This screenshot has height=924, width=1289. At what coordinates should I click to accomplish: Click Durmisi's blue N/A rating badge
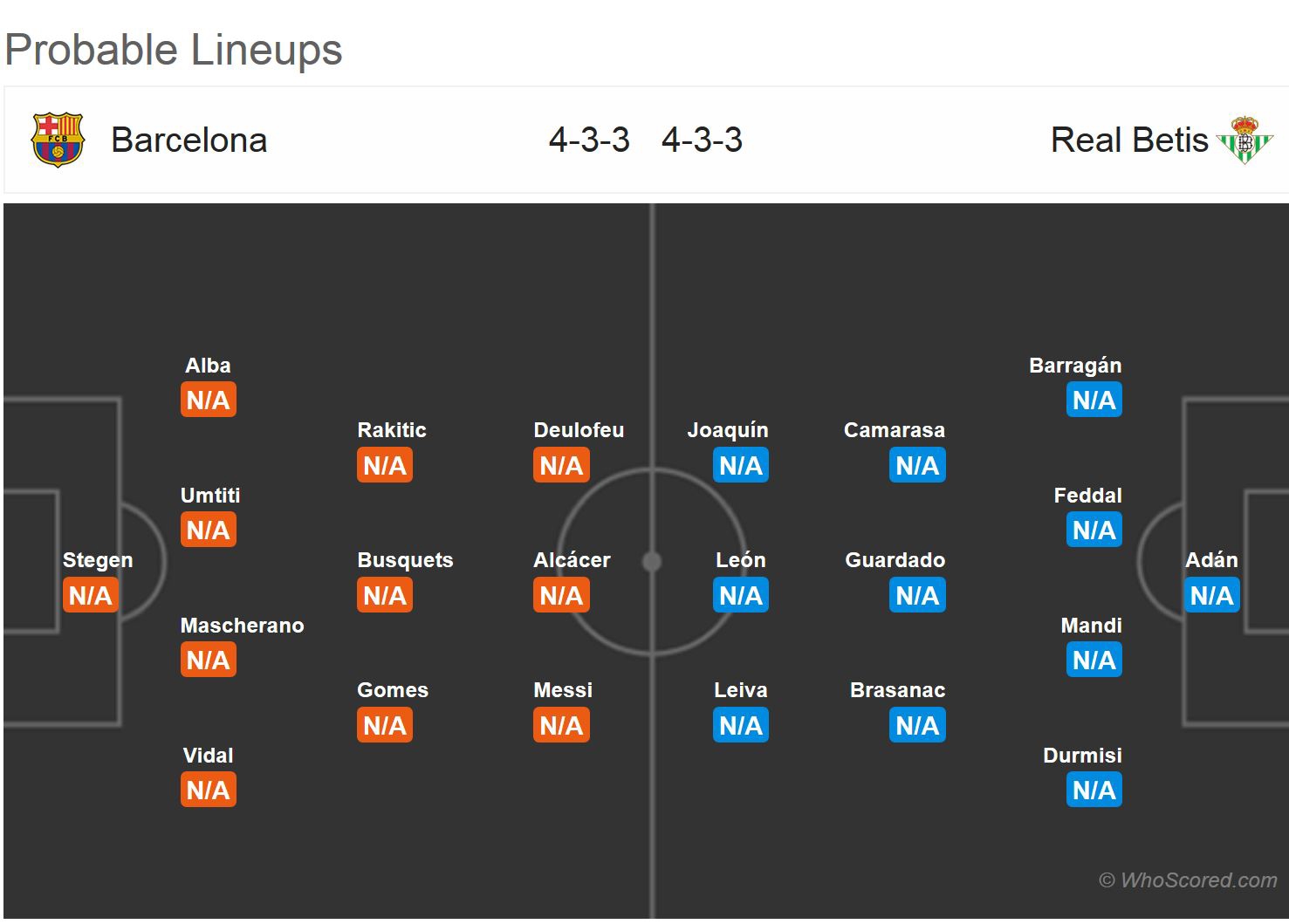tap(1094, 790)
